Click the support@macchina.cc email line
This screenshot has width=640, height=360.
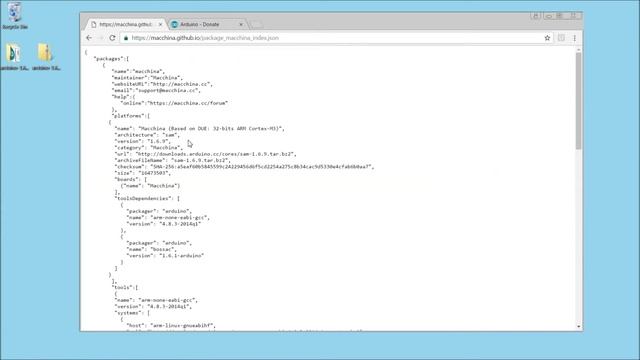[x=156, y=90]
